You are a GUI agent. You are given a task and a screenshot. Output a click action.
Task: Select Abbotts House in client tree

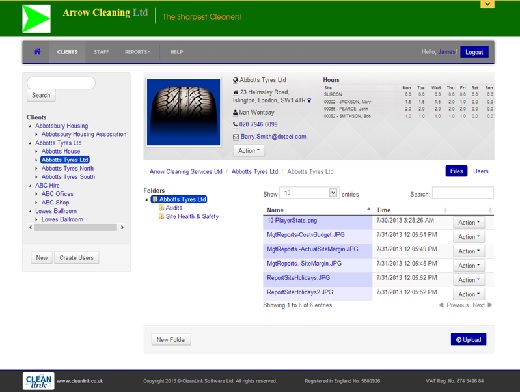(x=61, y=151)
